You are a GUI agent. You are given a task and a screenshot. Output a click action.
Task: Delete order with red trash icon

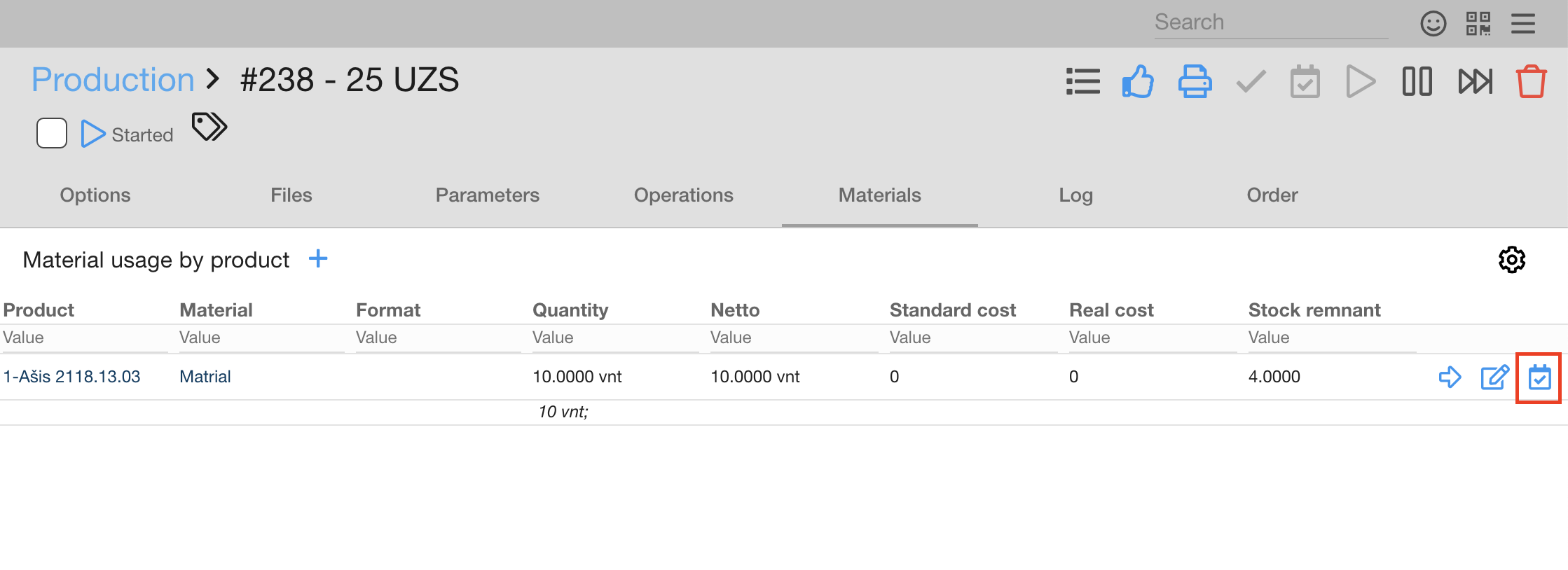[1531, 82]
